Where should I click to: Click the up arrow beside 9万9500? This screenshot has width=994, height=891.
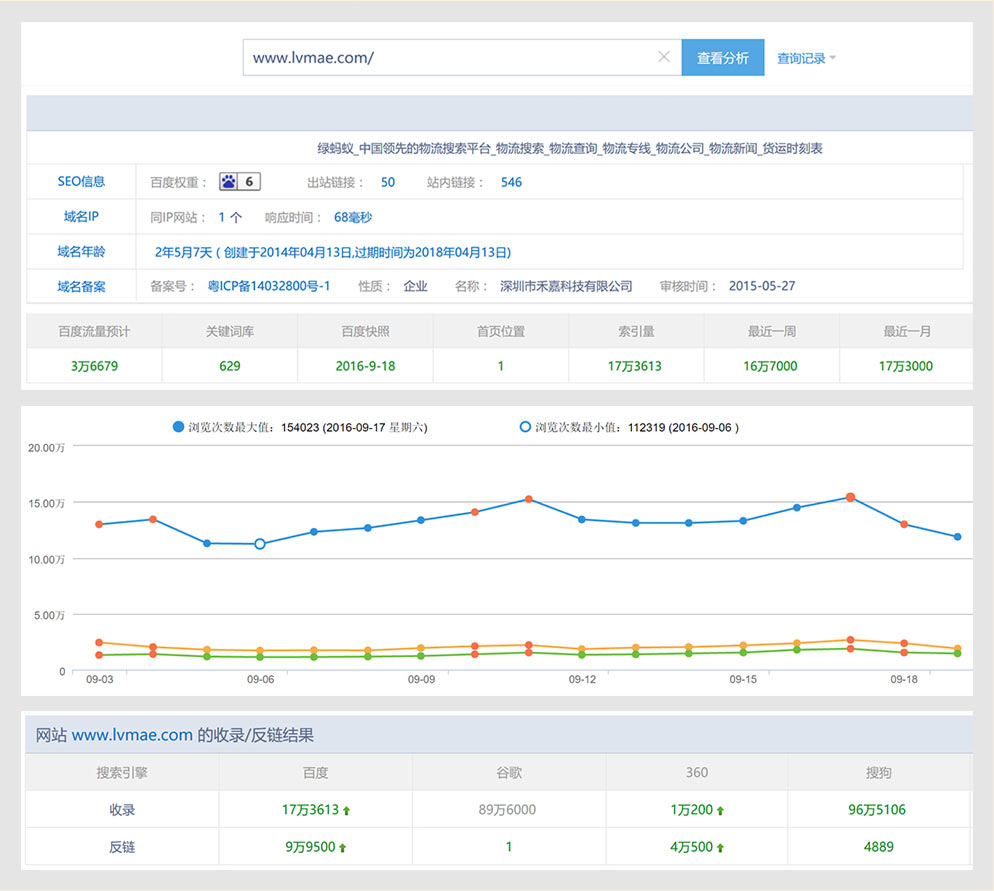(342, 848)
